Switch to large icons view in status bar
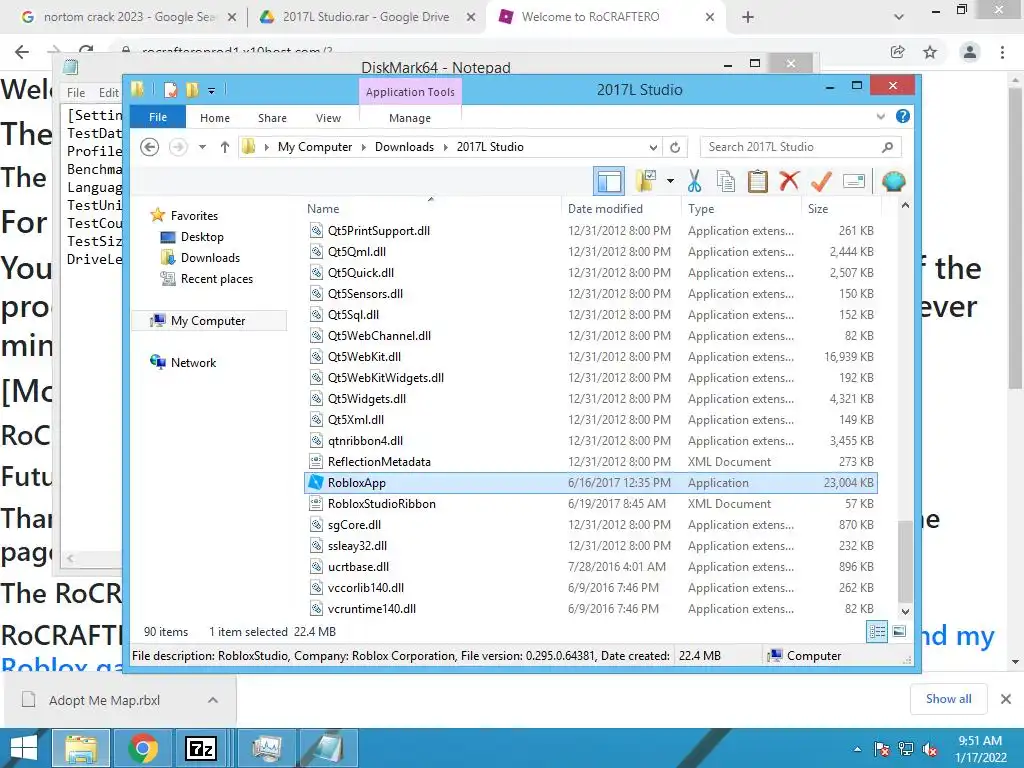This screenshot has width=1024, height=768. [899, 632]
